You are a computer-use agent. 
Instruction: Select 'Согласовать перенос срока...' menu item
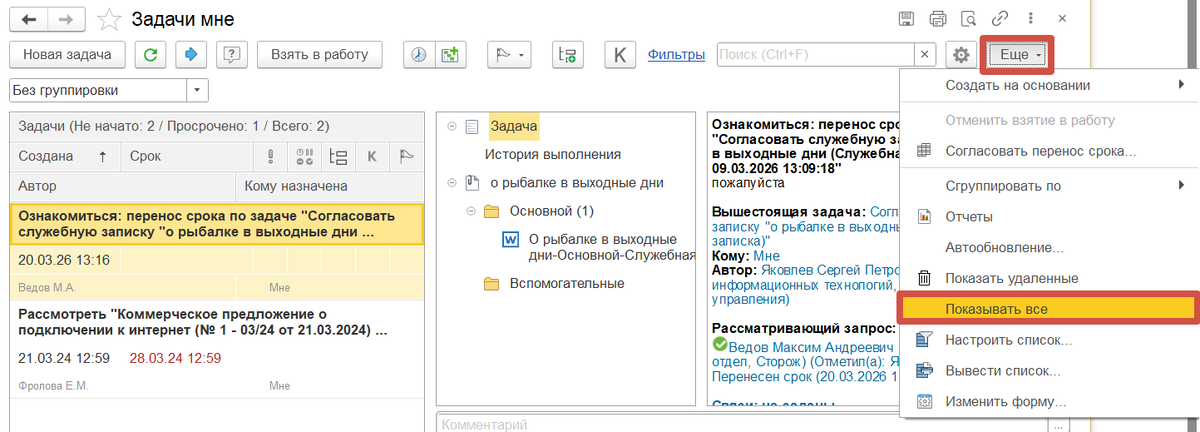pos(1041,151)
